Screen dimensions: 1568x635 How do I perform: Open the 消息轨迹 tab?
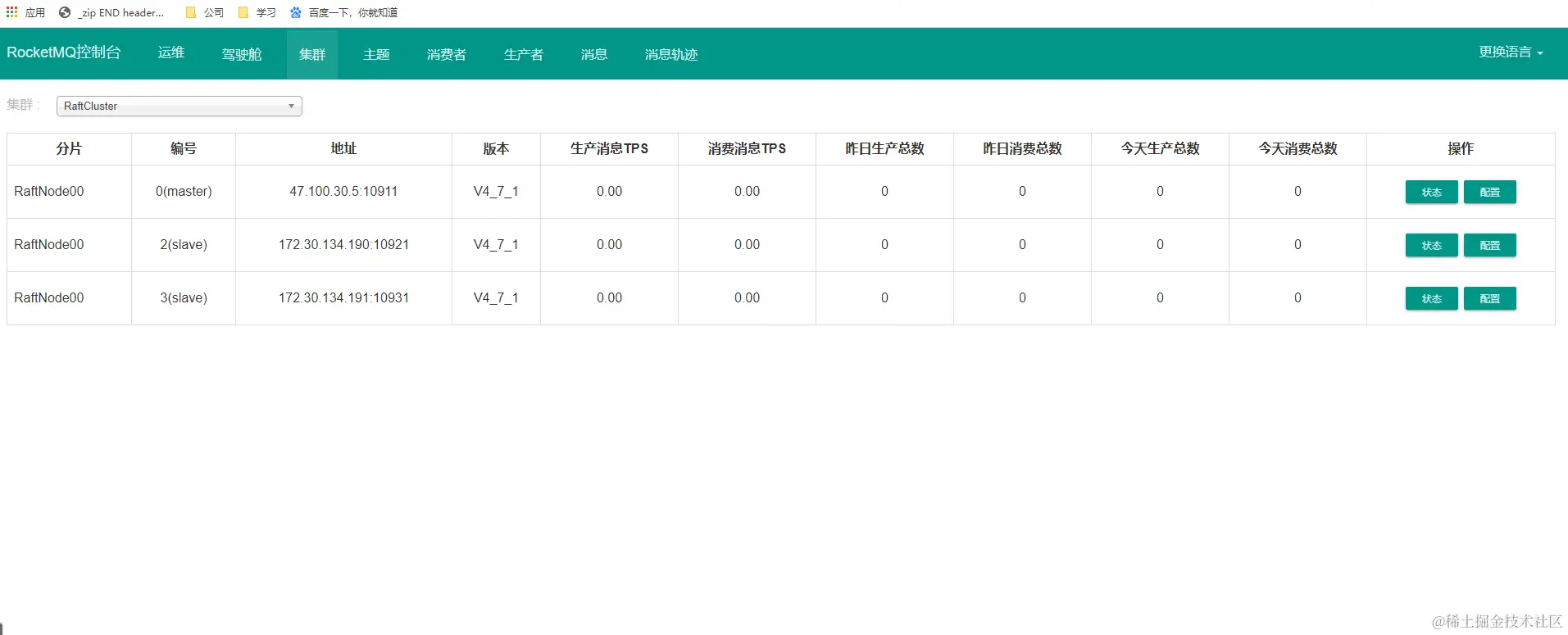(671, 54)
